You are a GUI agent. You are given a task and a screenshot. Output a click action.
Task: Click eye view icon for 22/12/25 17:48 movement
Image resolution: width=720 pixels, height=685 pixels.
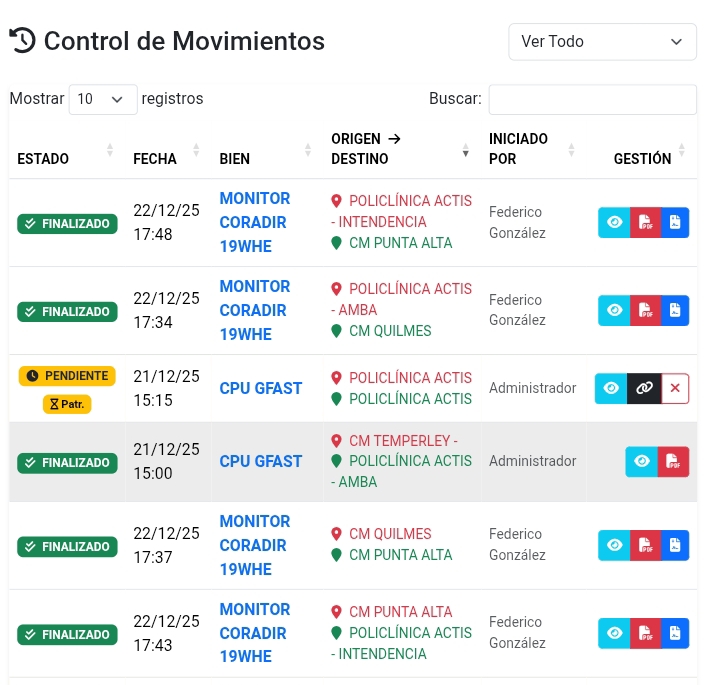tap(614, 222)
